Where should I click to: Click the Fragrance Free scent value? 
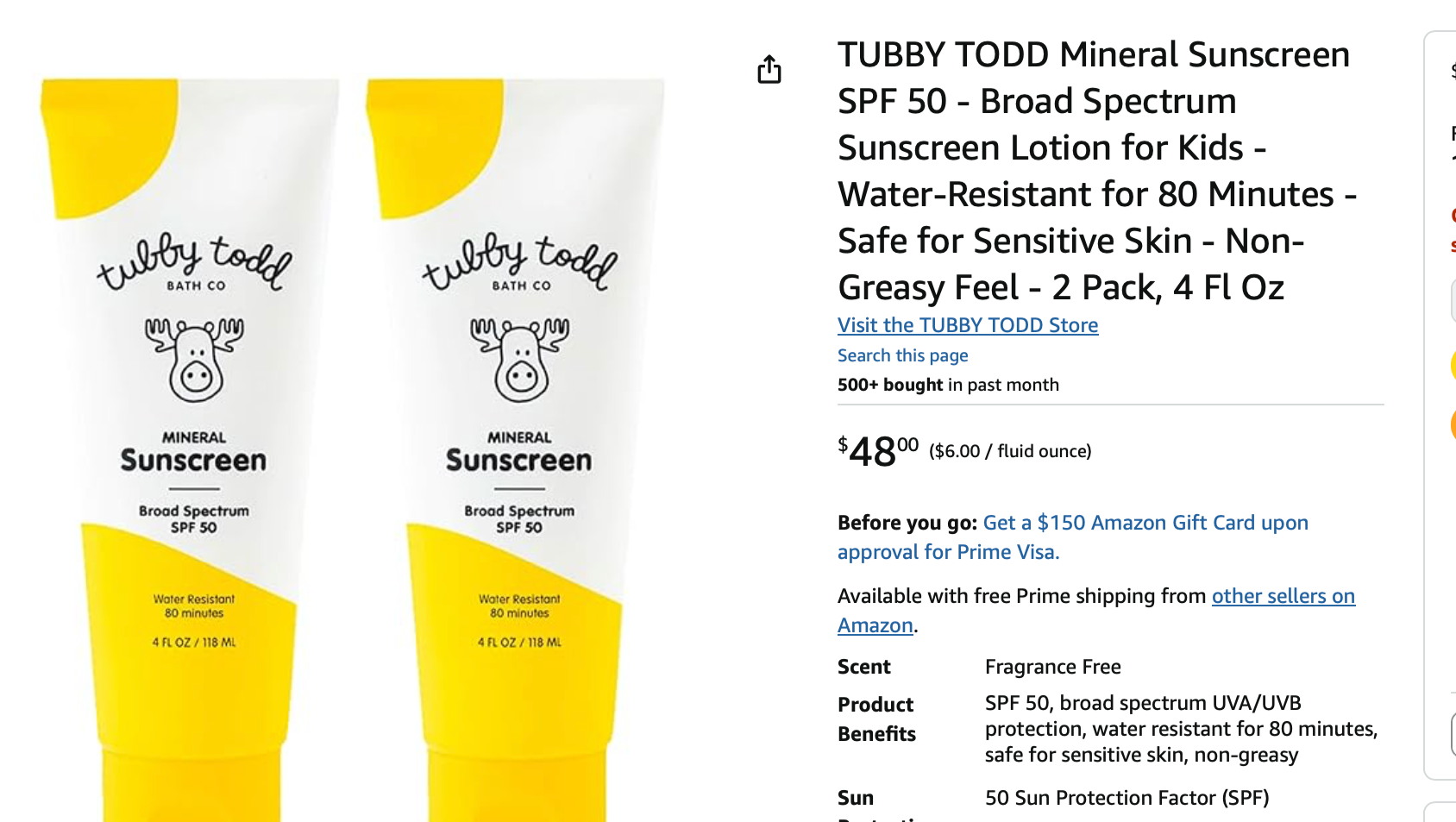coord(1053,667)
